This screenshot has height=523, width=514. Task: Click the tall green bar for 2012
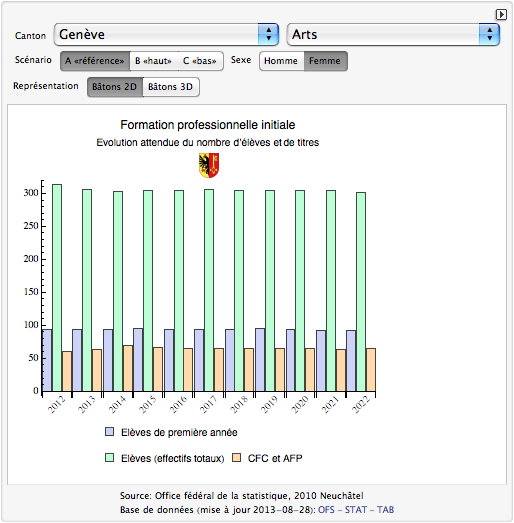pos(57,288)
